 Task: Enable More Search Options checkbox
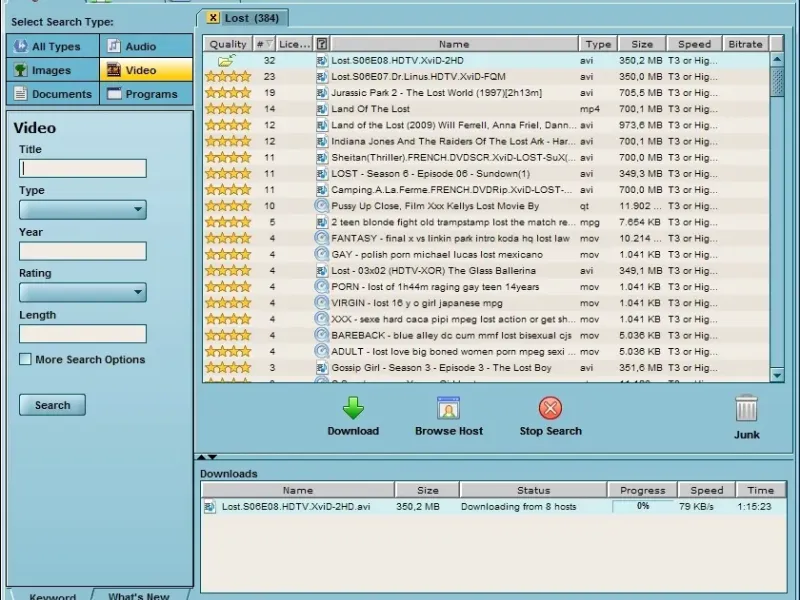pos(26,359)
